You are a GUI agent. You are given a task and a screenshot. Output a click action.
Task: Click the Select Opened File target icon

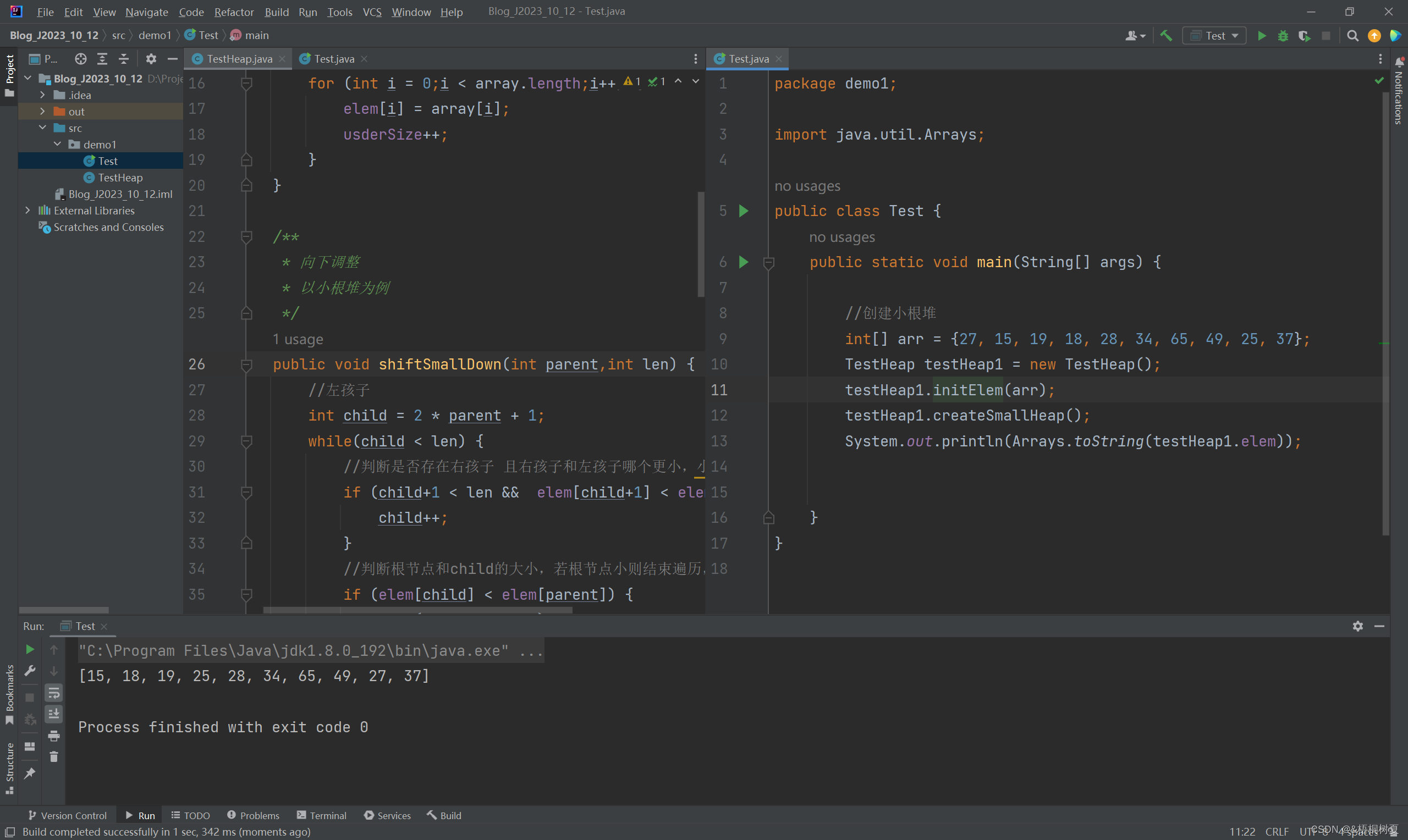[x=80, y=59]
